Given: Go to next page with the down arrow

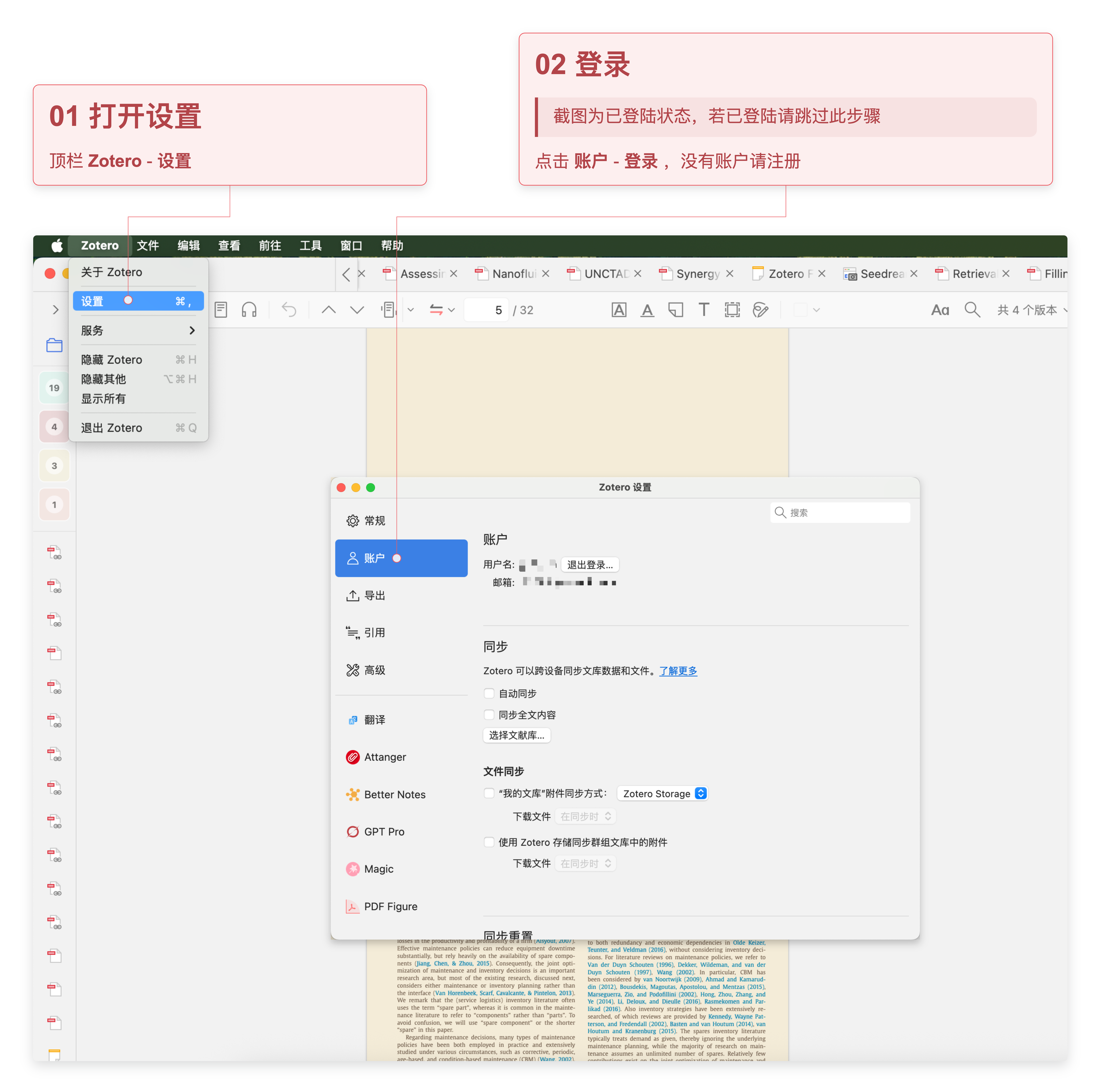Looking at the screenshot, I should (x=357, y=310).
